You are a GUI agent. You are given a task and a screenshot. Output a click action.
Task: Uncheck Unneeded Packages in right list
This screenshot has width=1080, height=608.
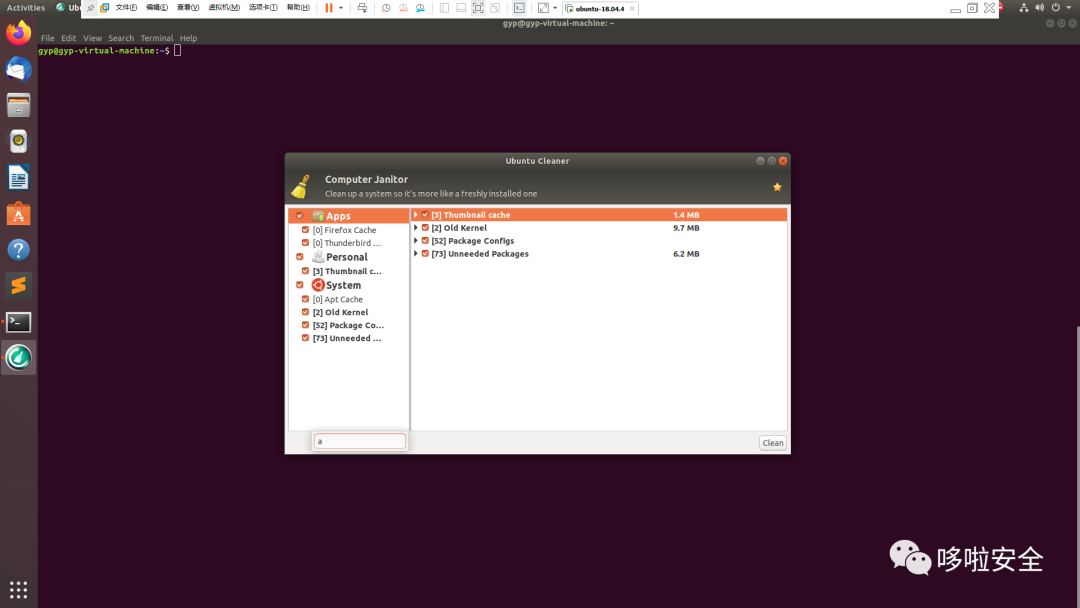click(x=425, y=253)
